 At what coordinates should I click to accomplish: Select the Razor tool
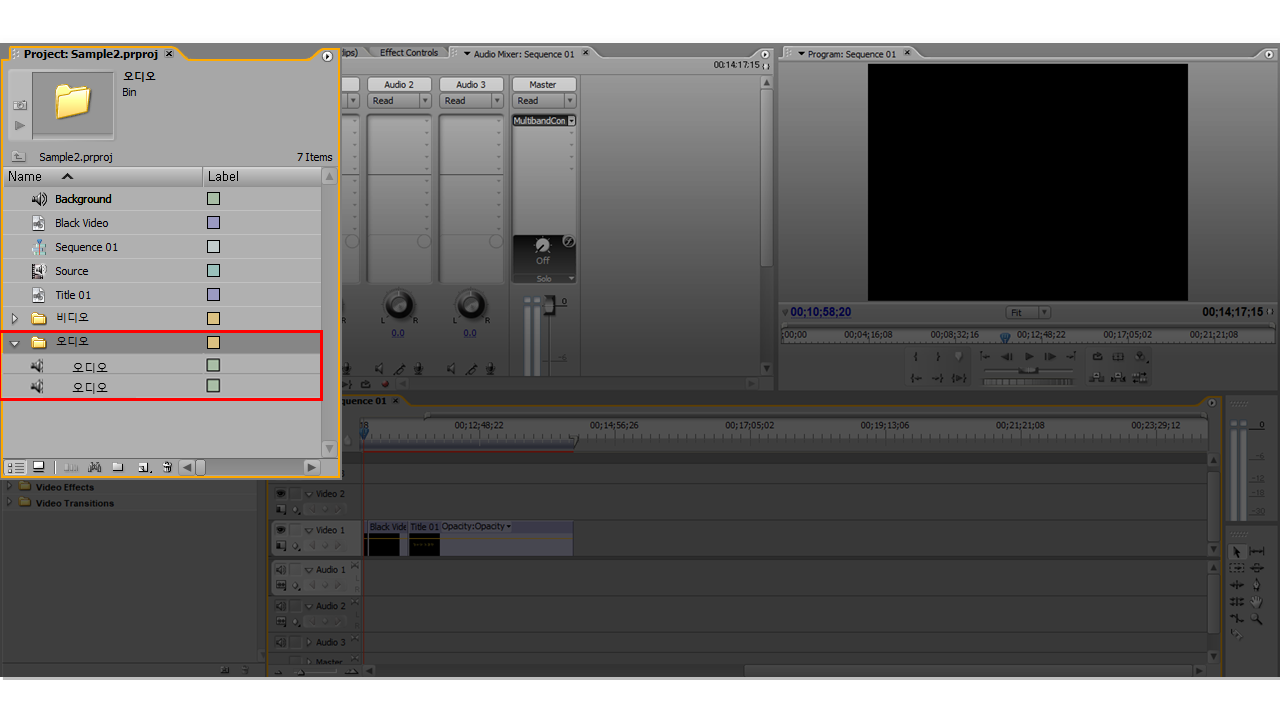tap(1237, 634)
